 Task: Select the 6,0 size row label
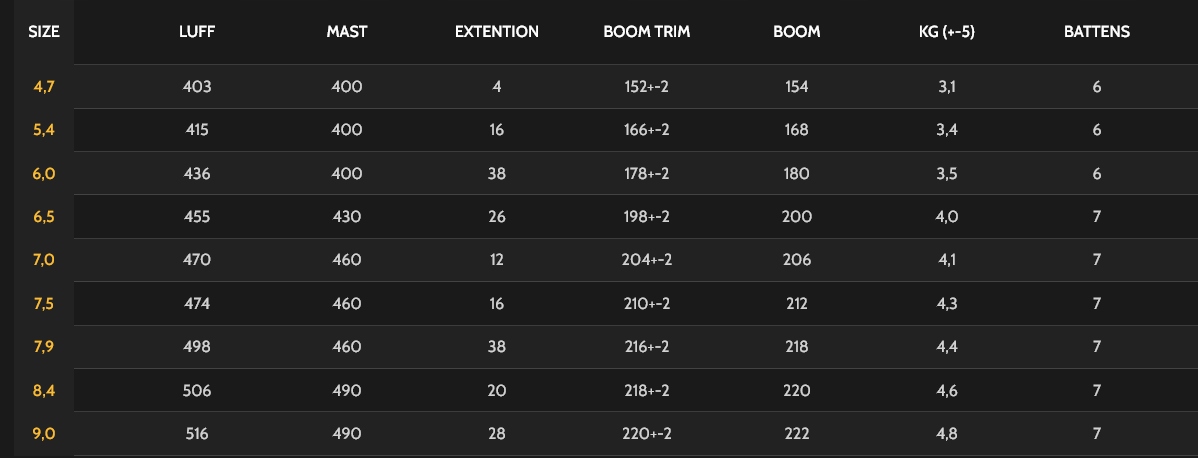[44, 174]
